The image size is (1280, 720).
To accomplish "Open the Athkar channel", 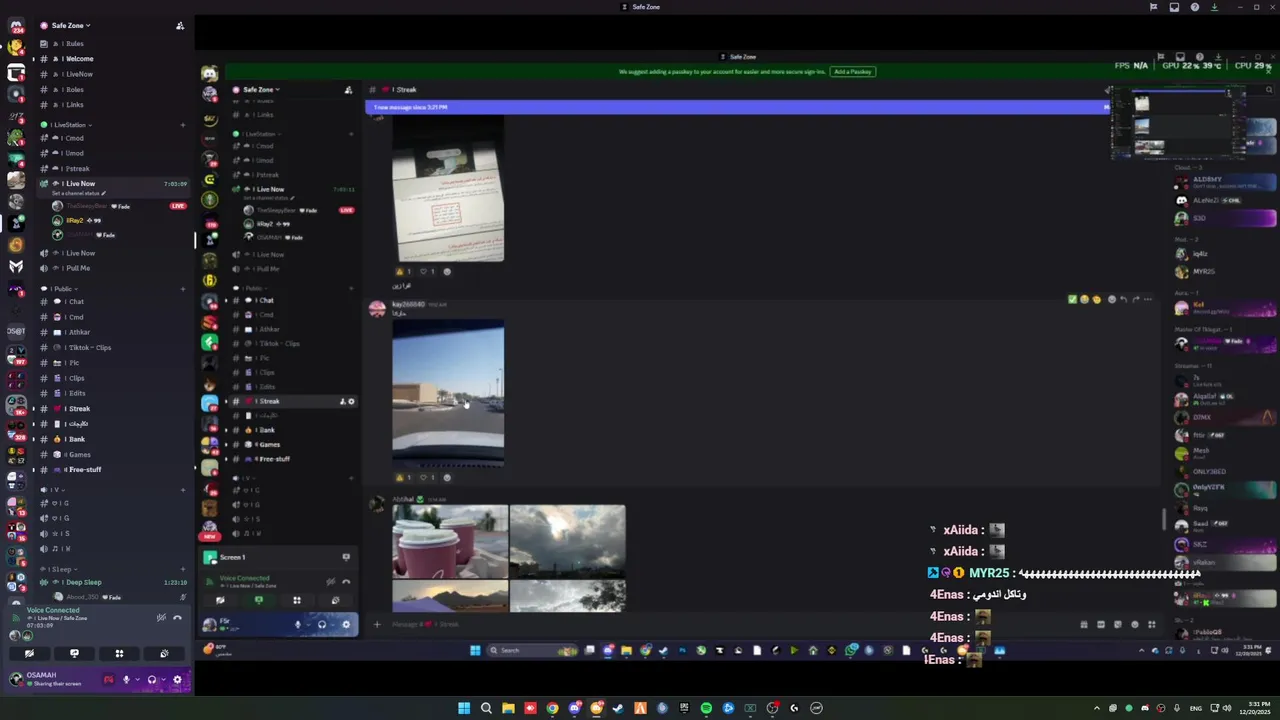I will pyautogui.click(x=112, y=332).
